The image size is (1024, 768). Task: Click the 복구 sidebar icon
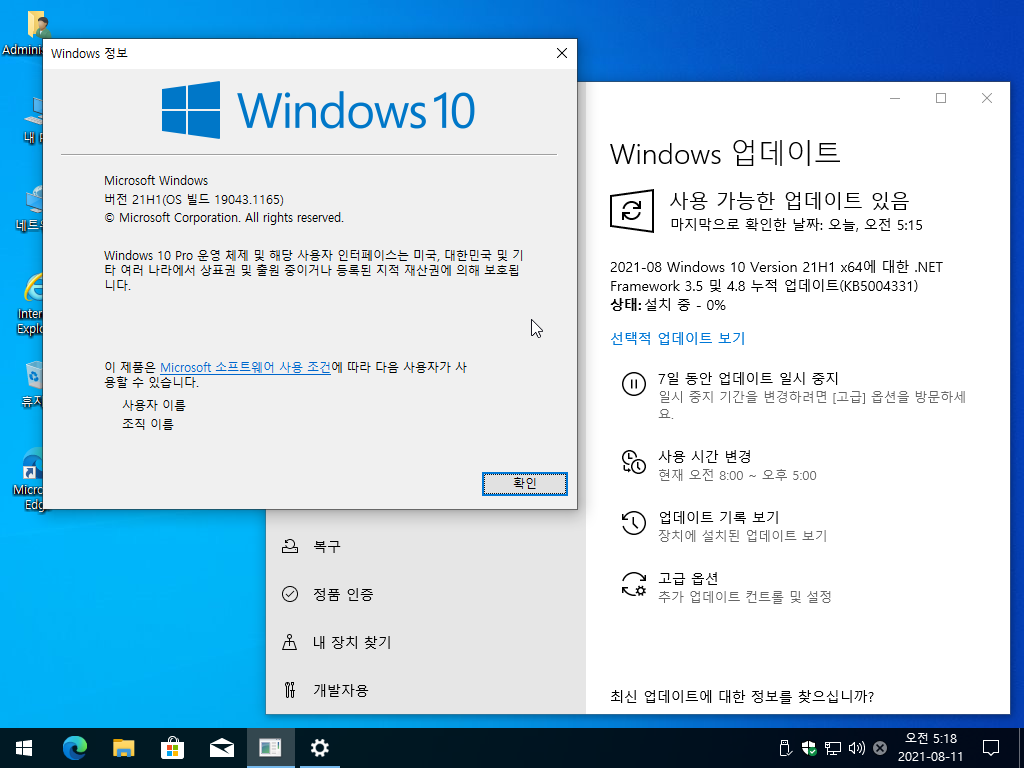point(289,546)
